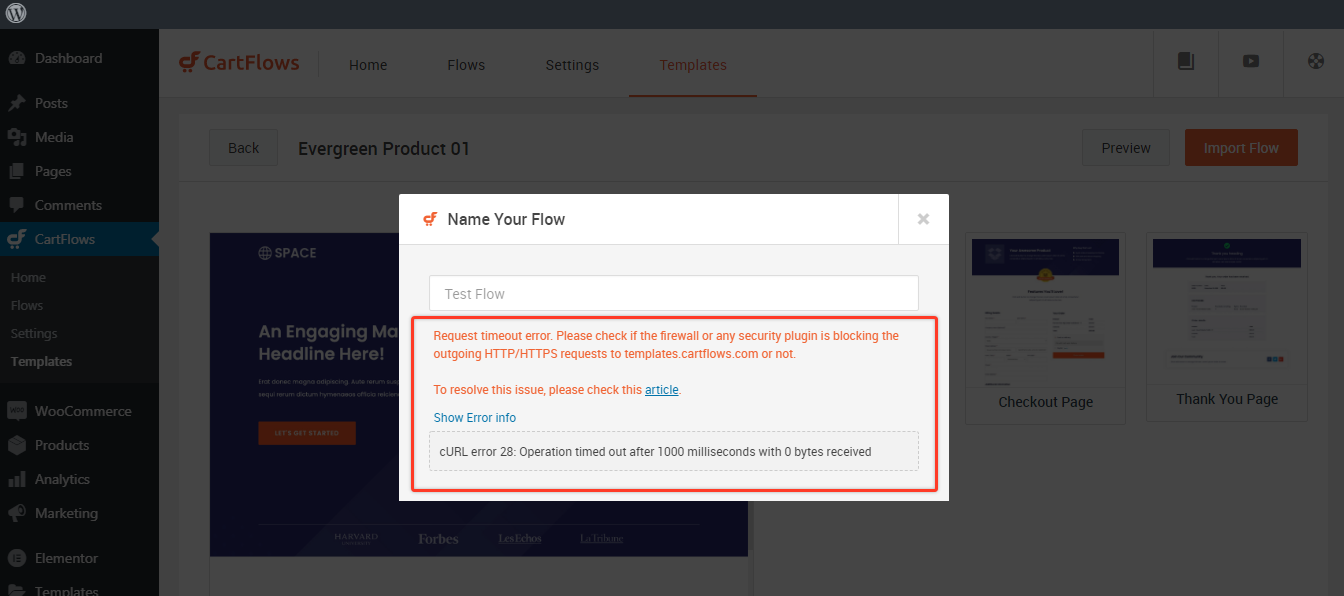Select the Thank You Page thumbnail
Viewport: 1344px width, 596px height.
[1226, 310]
